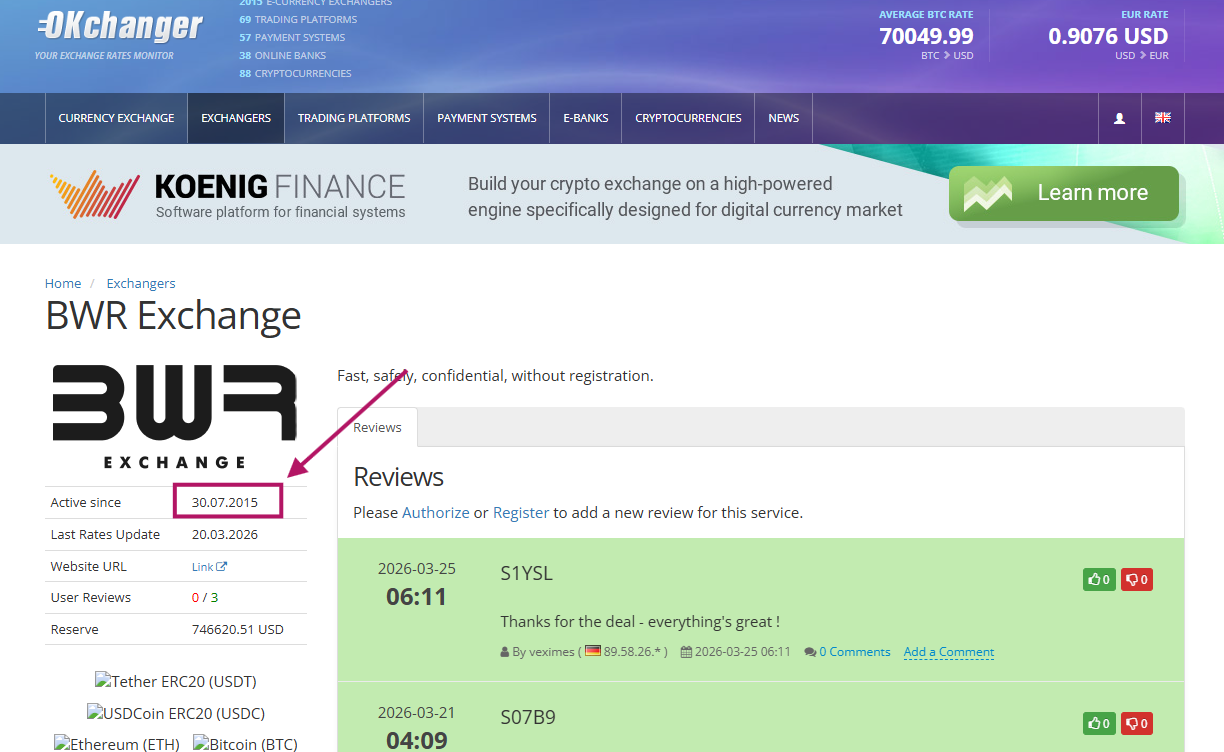1224x752 pixels.
Task: Open News menu item
Action: [784, 118]
